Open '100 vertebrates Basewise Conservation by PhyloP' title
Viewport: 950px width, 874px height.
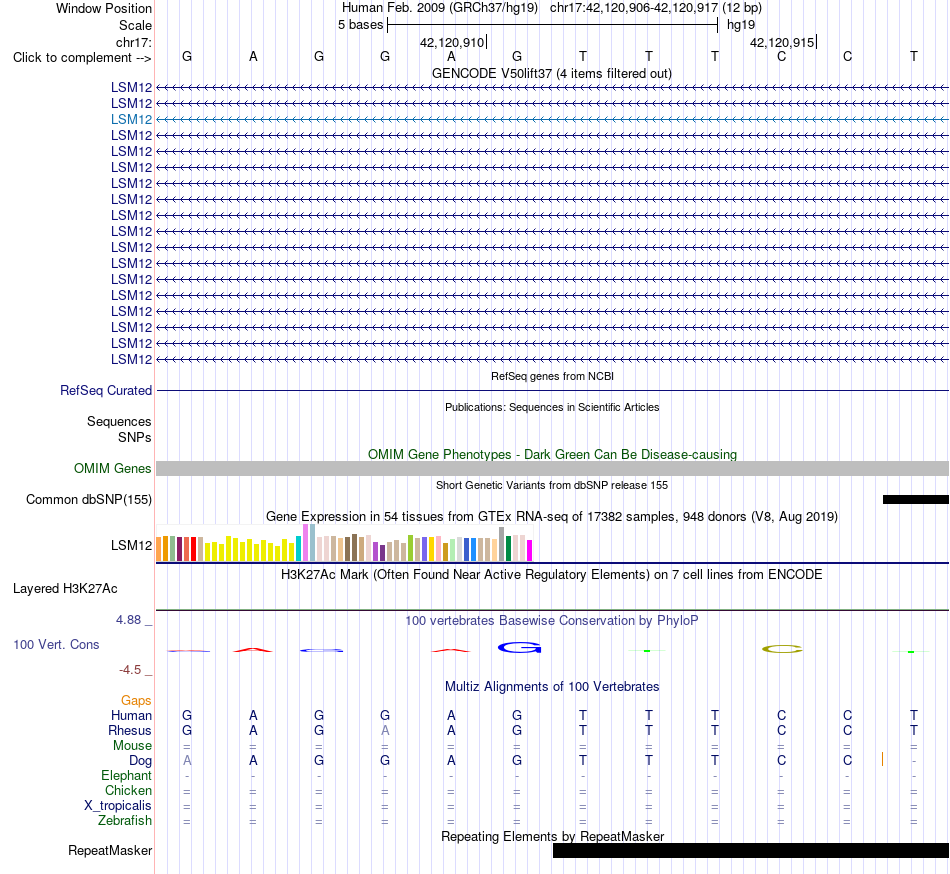[551, 621]
